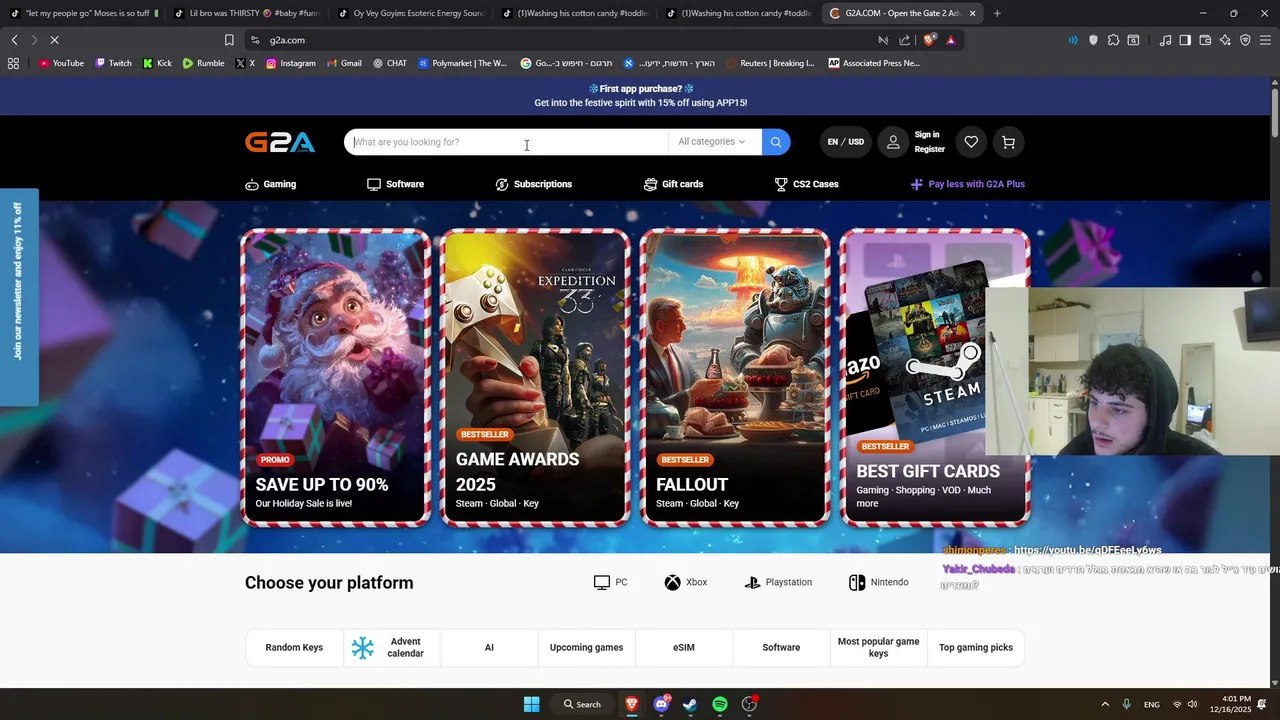The image size is (1280, 720).
Task: Toggle the browser sidebar panel icon
Action: (x=1185, y=40)
